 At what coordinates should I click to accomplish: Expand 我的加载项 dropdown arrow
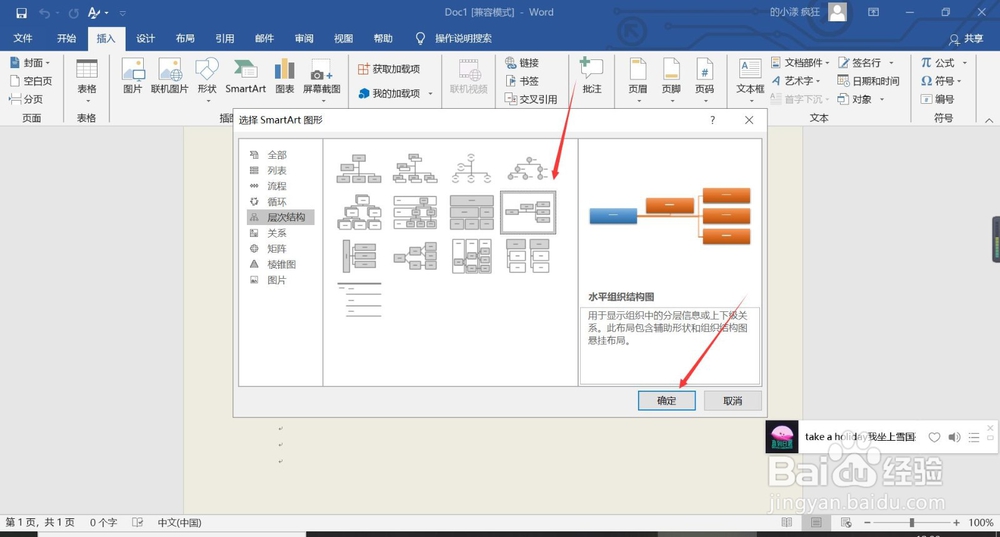pyautogui.click(x=430, y=94)
